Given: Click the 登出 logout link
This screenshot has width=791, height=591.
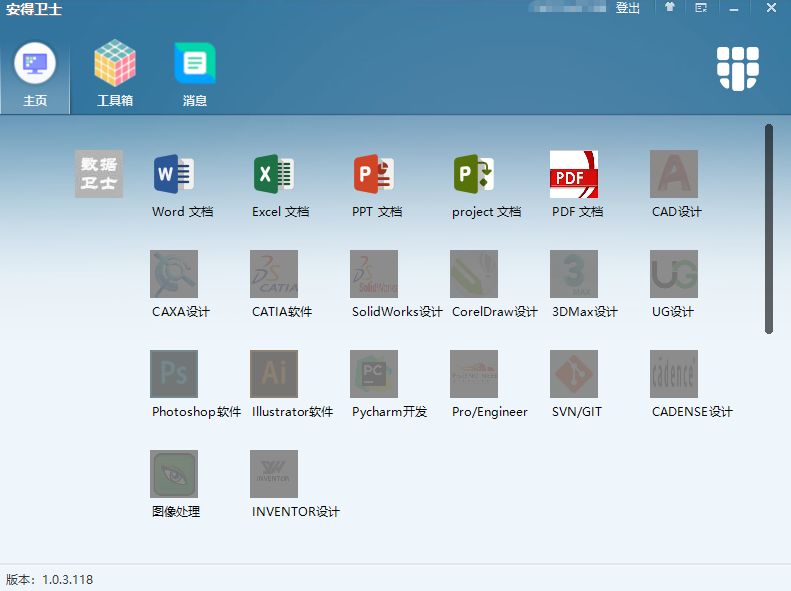Looking at the screenshot, I should (x=628, y=8).
